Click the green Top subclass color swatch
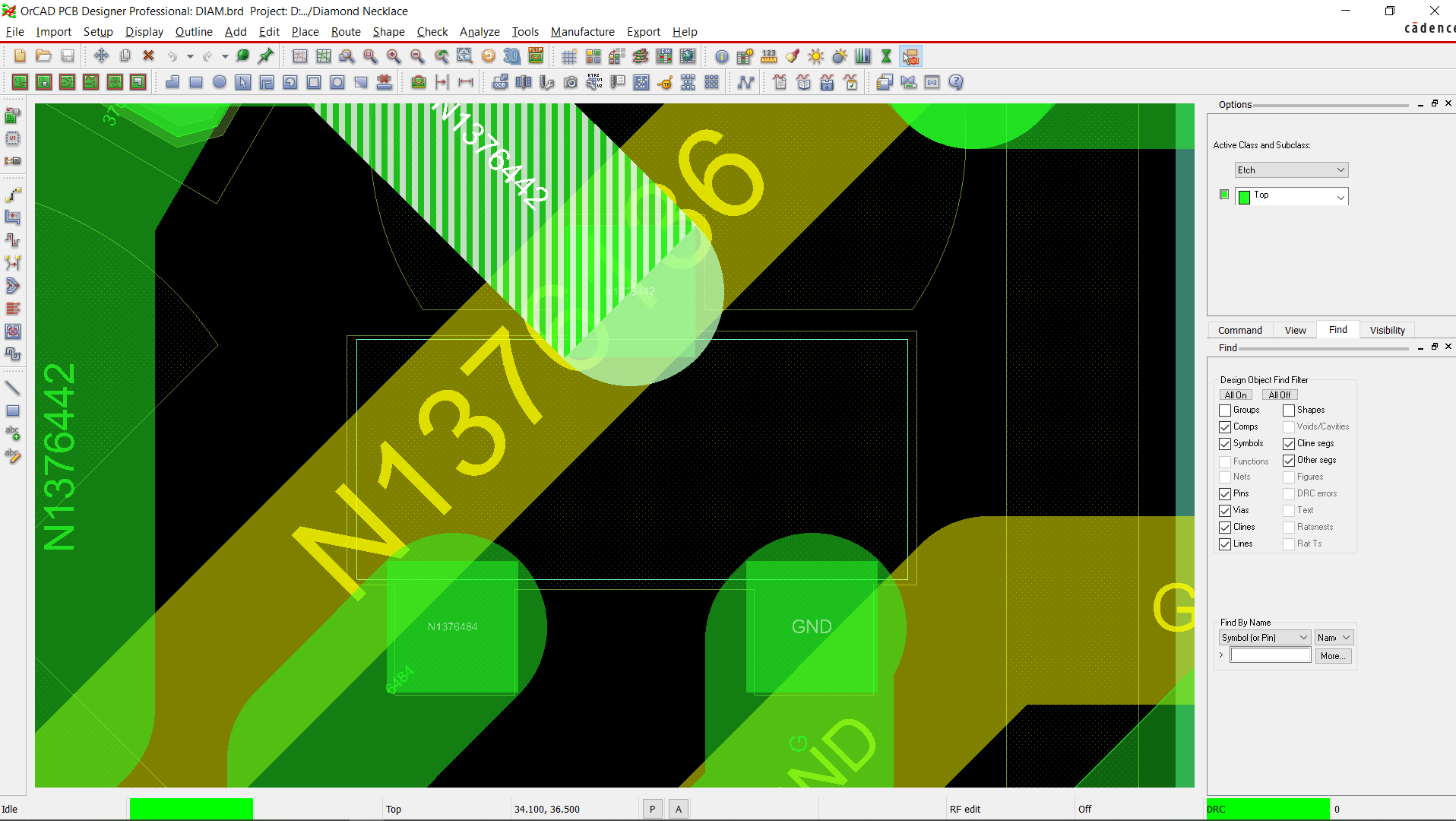1456x821 pixels. [x=1244, y=198]
